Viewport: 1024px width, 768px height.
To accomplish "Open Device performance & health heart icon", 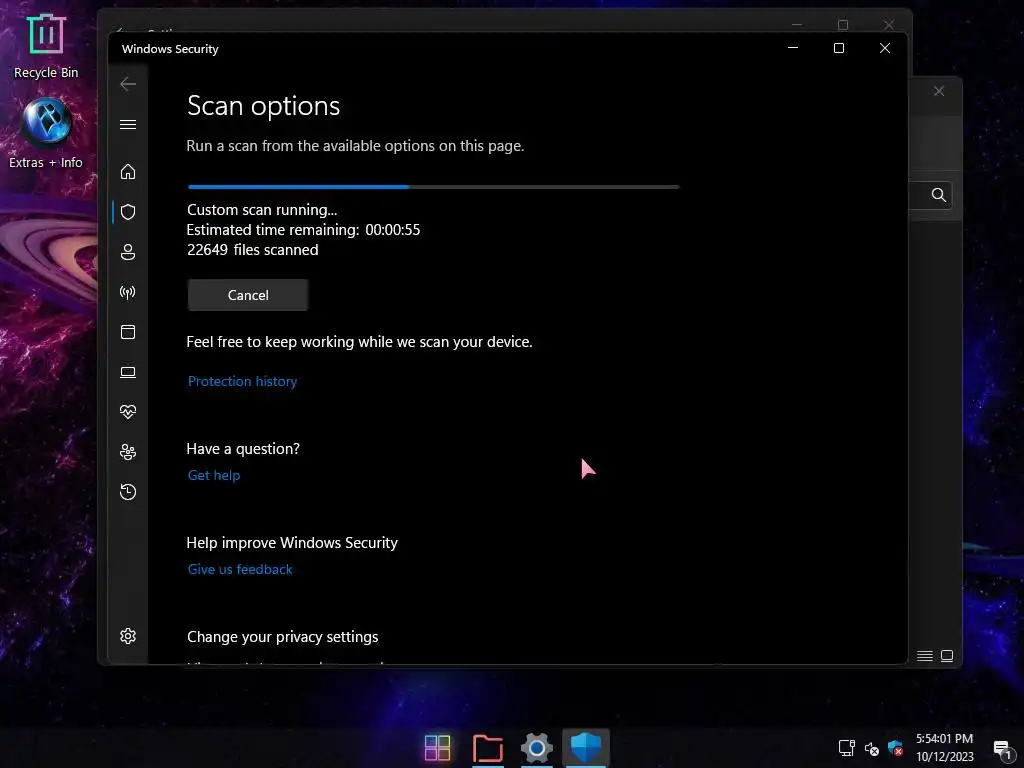I will tap(128, 412).
